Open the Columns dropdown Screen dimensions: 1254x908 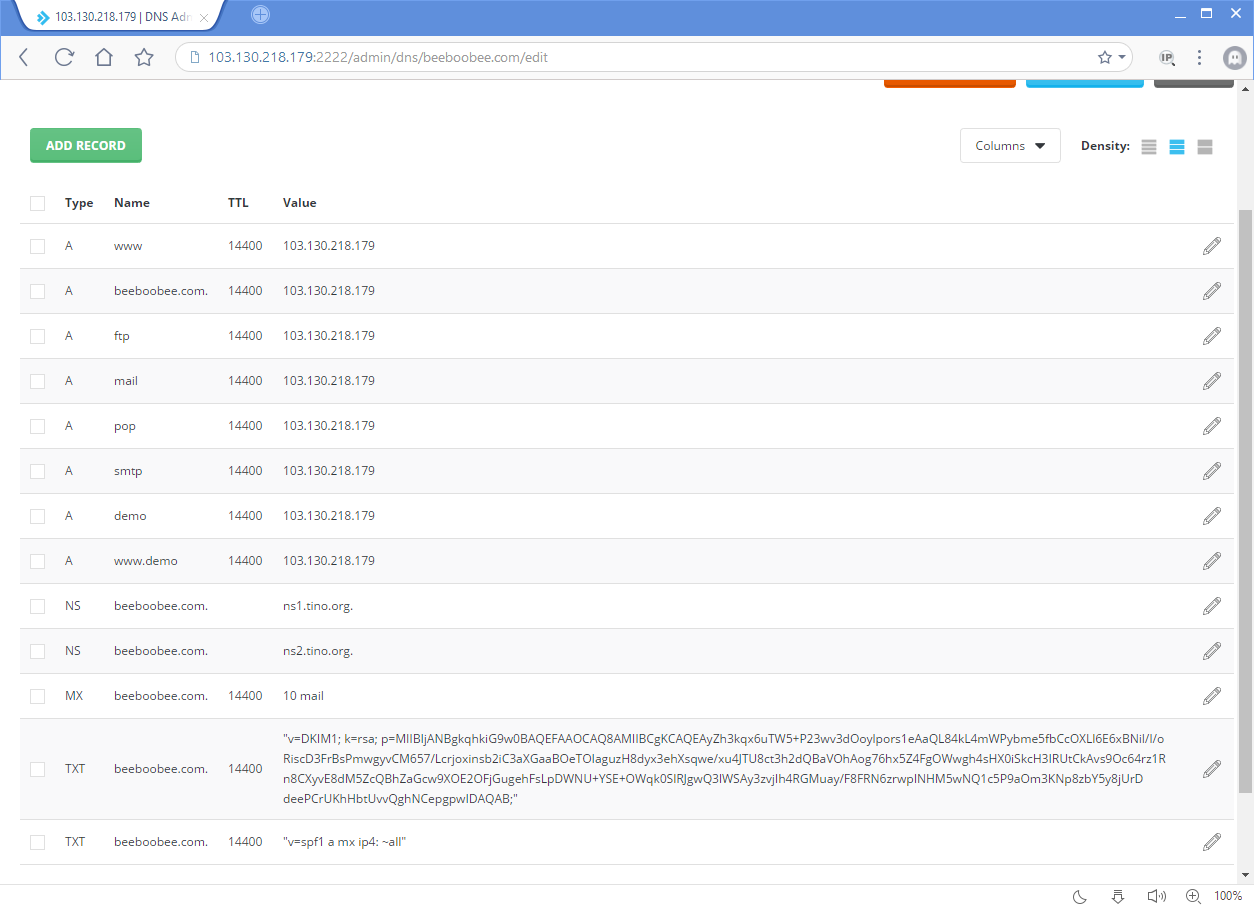coord(1009,146)
